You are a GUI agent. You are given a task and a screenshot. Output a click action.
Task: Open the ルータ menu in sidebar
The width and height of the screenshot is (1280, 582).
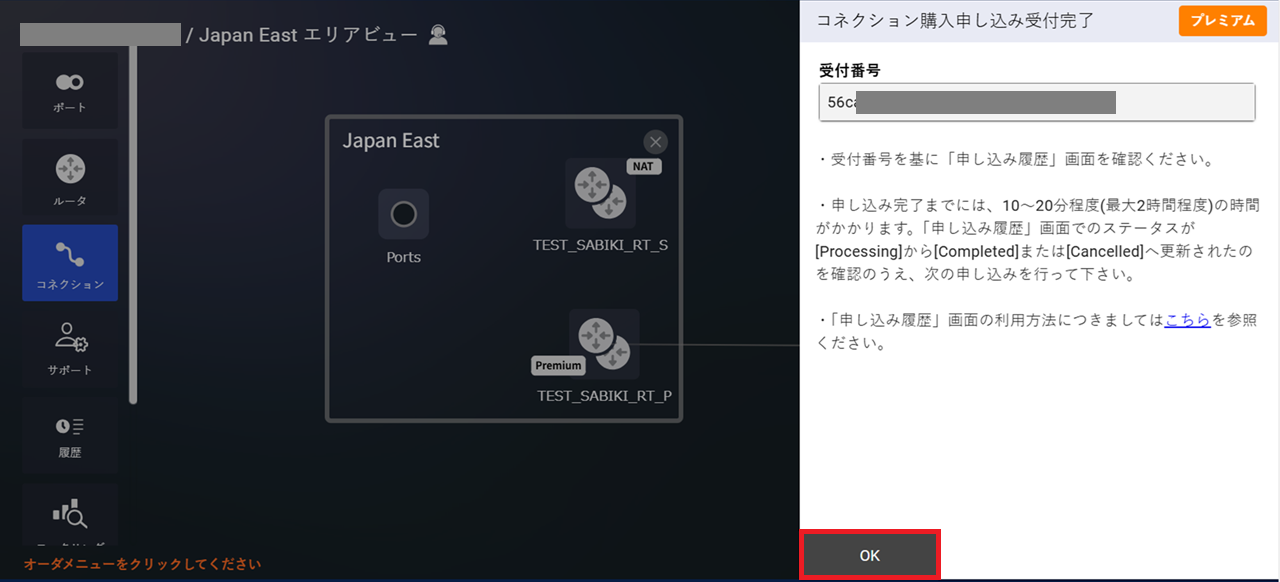(x=70, y=177)
